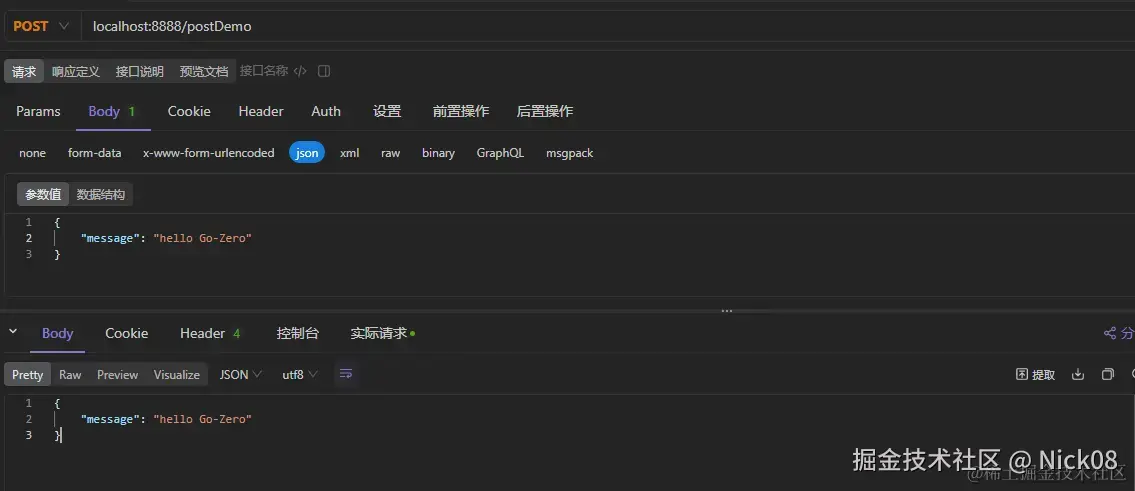1135x491 pixels.
Task: Open the 接口说明 tab
Action: coord(140,71)
